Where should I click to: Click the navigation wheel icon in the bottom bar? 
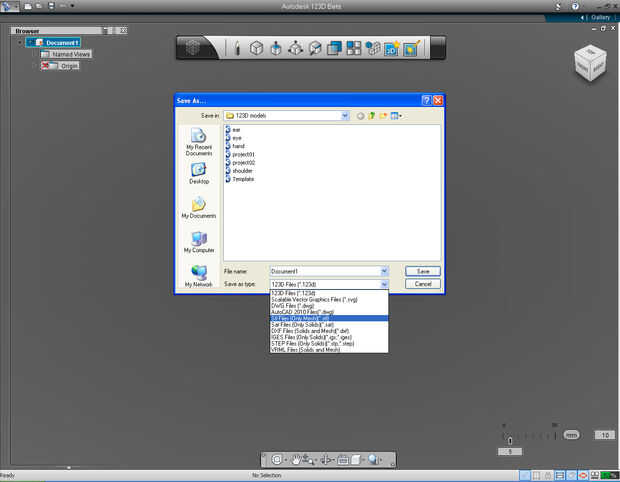[277, 459]
